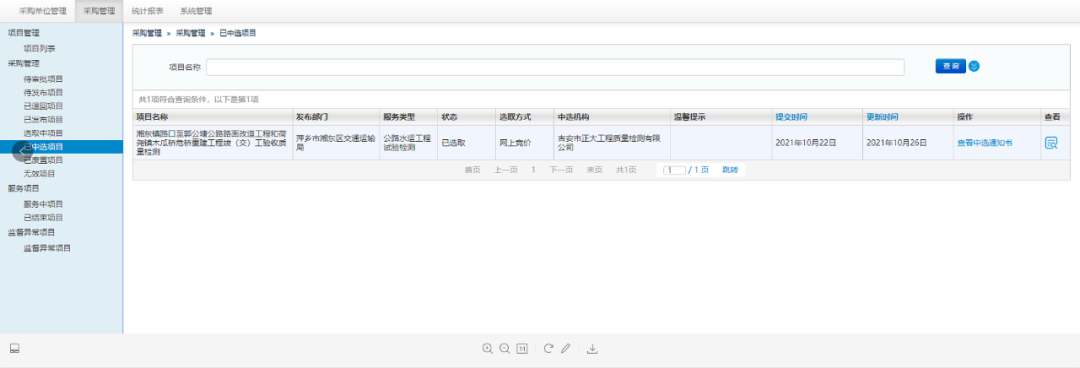Open 无效项目 in the sidebar

[x=39, y=174]
